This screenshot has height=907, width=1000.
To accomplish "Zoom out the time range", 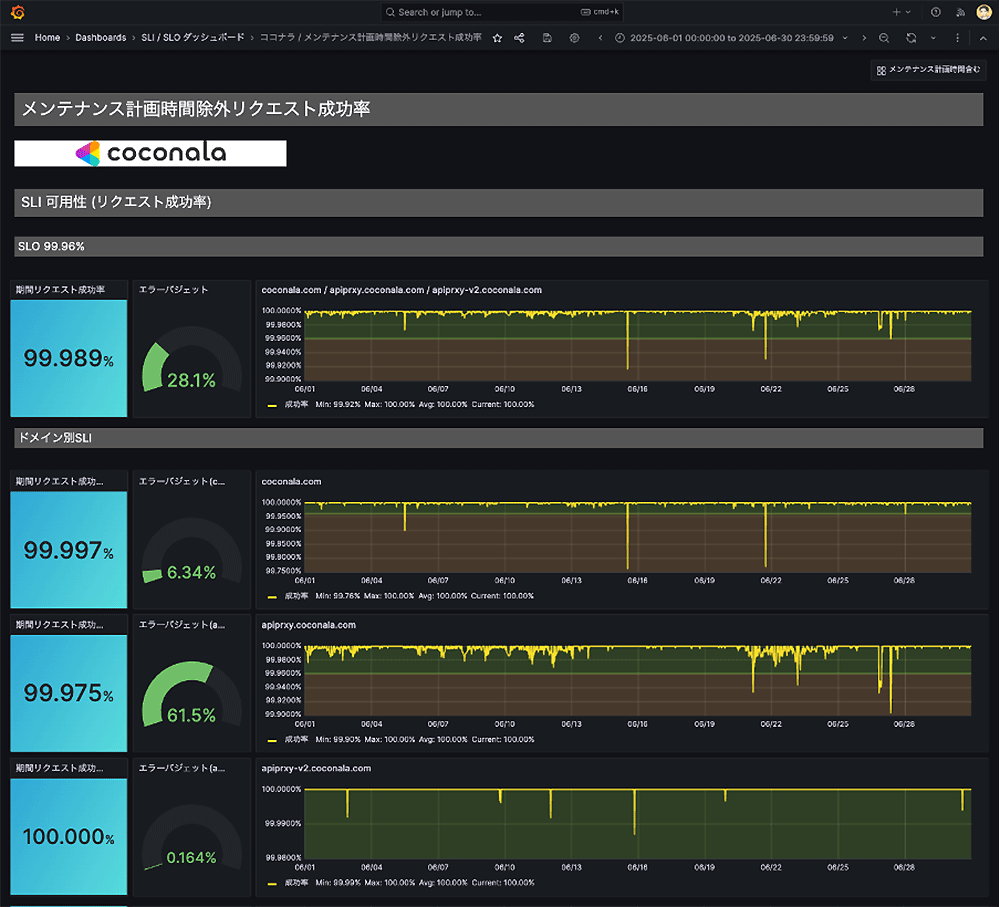I will point(884,38).
